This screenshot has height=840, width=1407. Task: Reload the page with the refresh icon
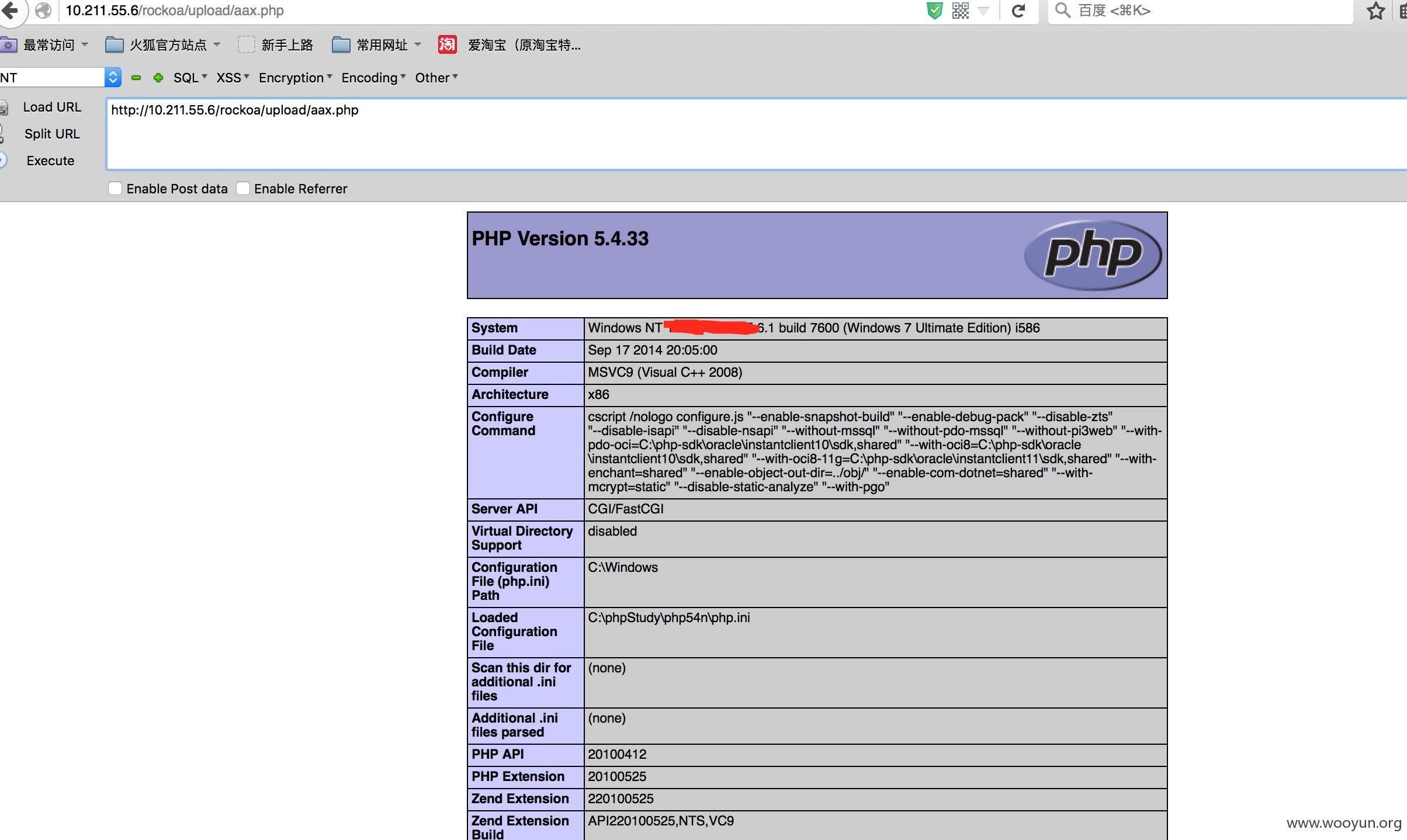[x=1018, y=11]
